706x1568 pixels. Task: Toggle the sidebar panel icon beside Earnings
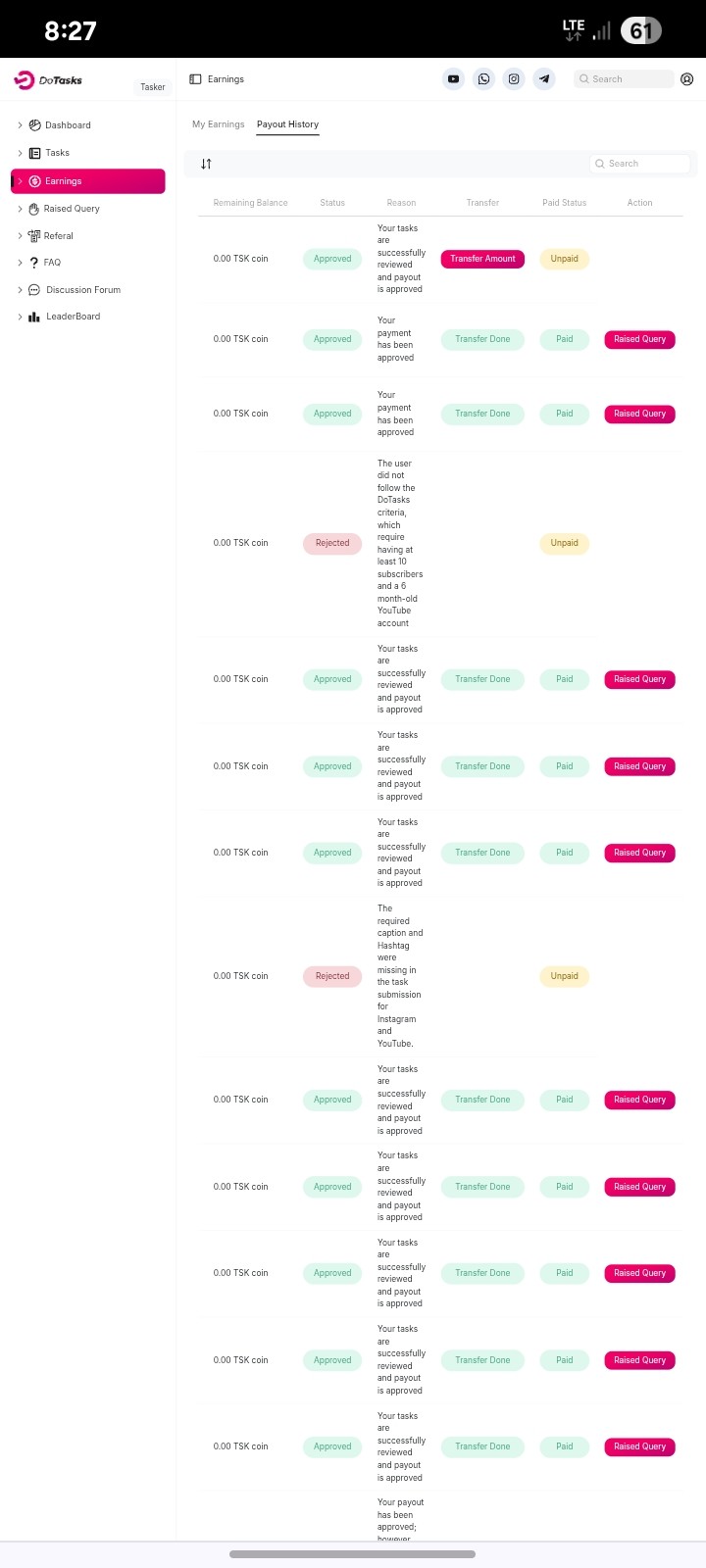coord(195,79)
